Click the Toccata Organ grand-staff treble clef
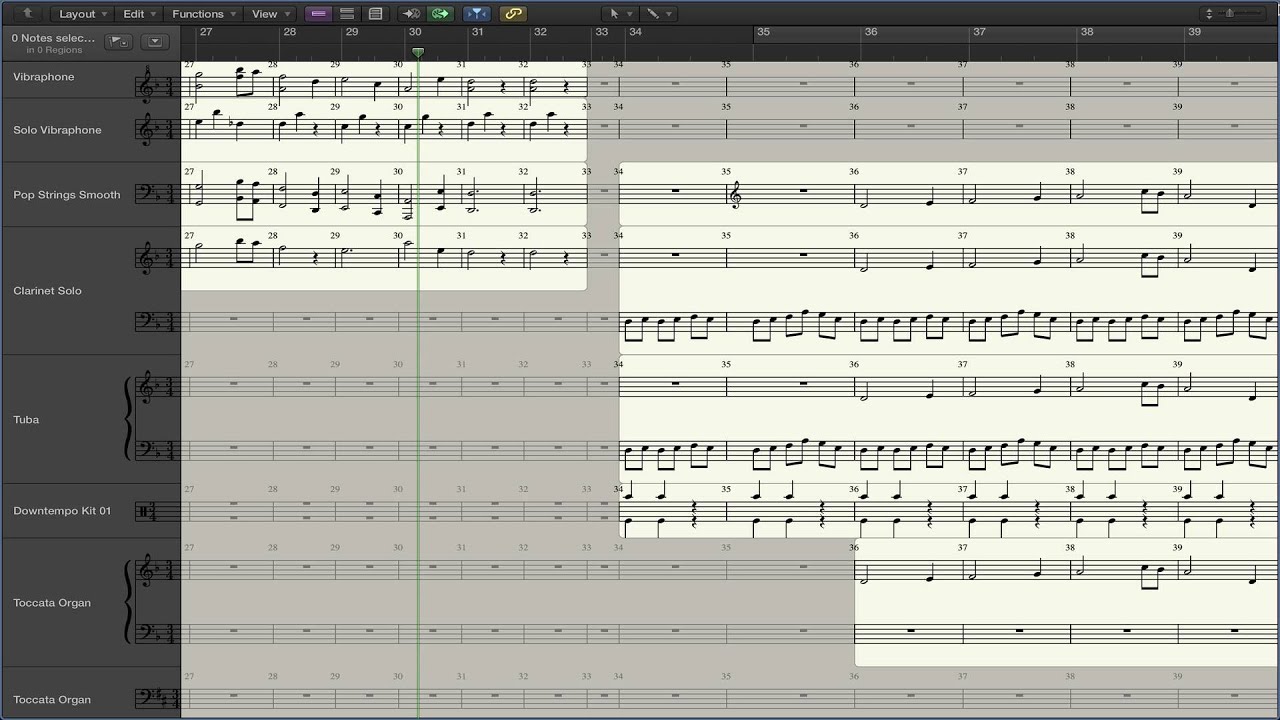 tap(146, 570)
